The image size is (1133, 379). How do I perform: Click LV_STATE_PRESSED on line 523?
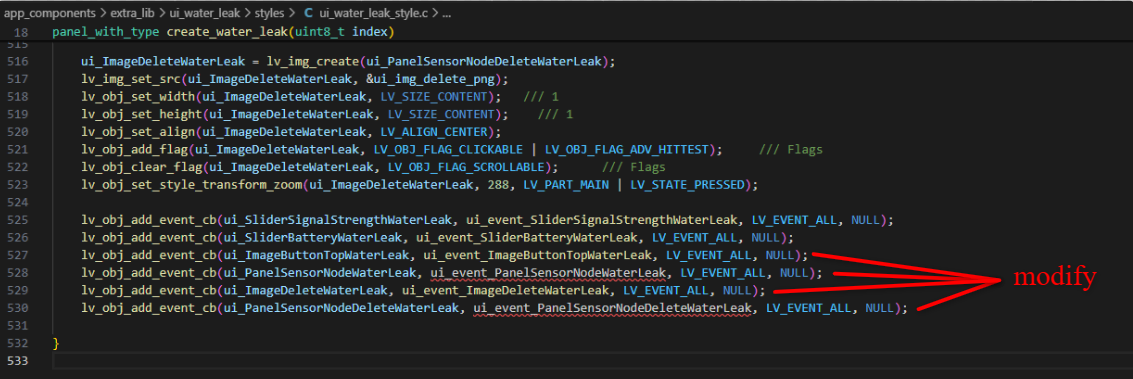(686, 185)
